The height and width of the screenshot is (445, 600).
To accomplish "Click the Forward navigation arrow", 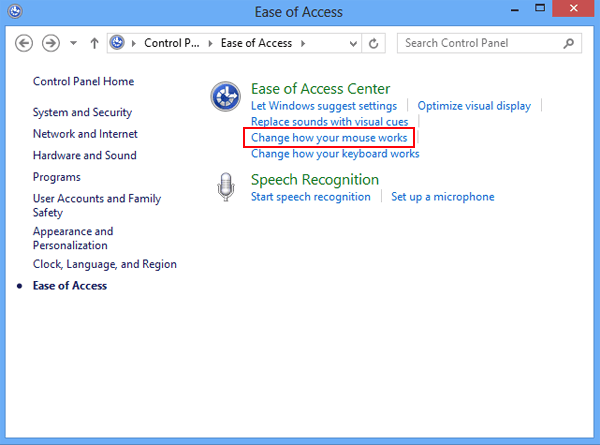I will (51, 43).
